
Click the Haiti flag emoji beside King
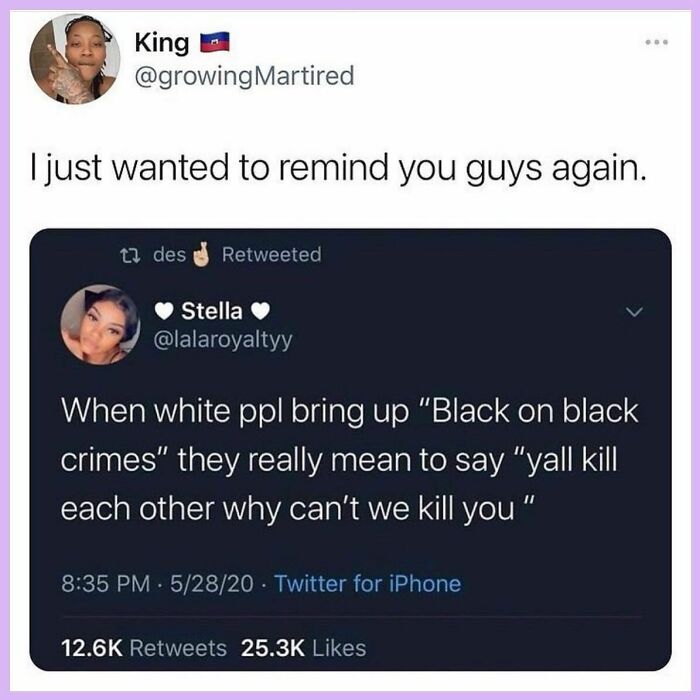[x=215, y=43]
